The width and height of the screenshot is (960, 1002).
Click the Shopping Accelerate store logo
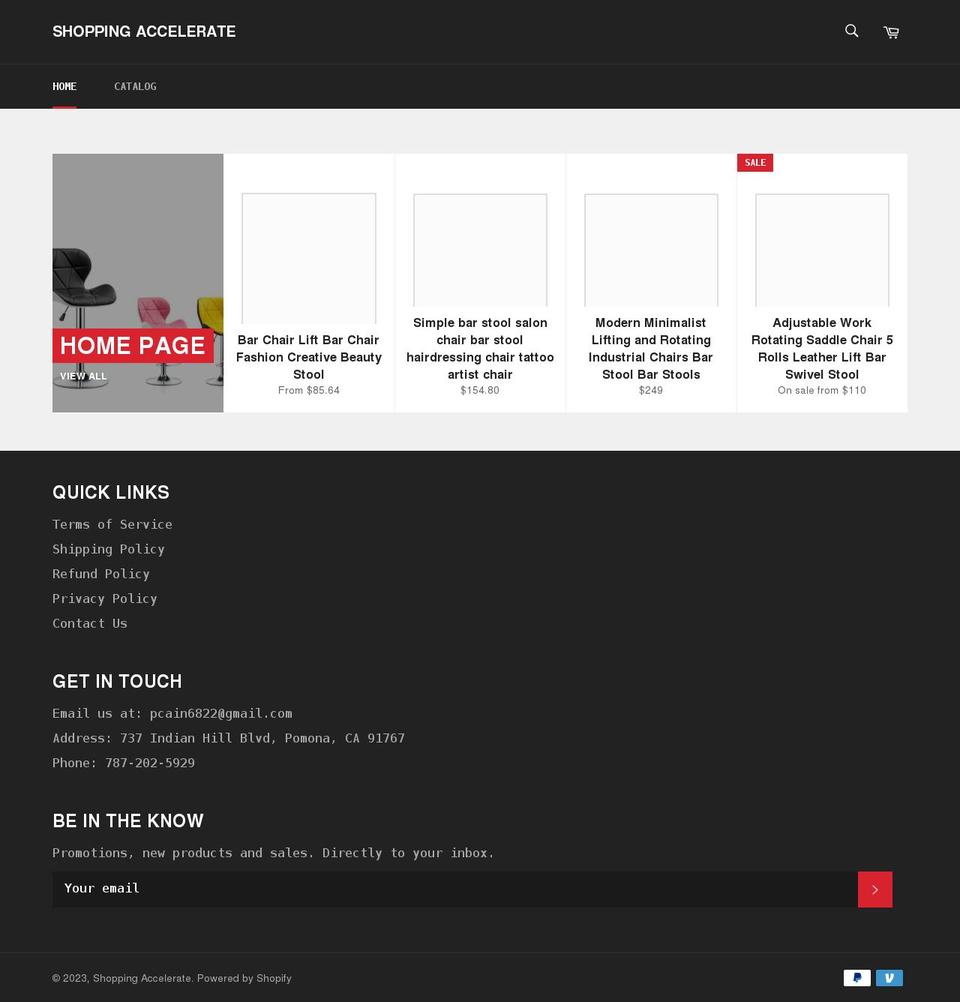coord(144,31)
